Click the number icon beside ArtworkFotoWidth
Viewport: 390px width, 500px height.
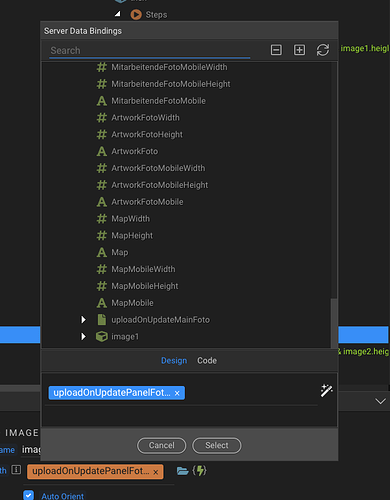pyautogui.click(x=102, y=118)
